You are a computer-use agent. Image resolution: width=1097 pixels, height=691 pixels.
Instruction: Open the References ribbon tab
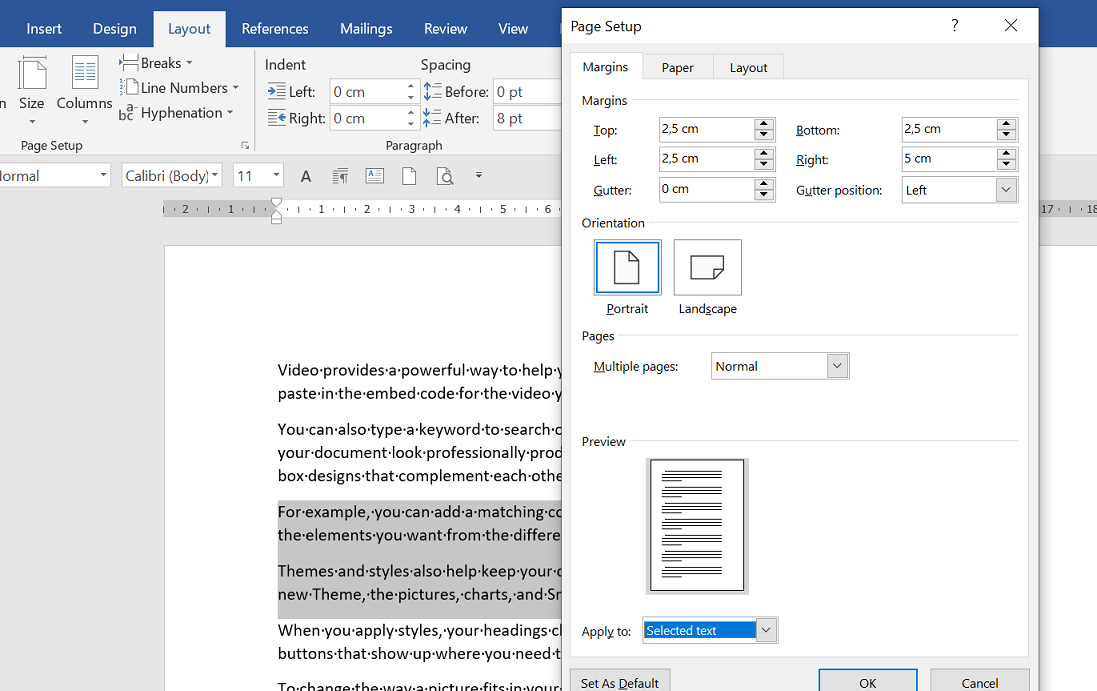pos(275,29)
